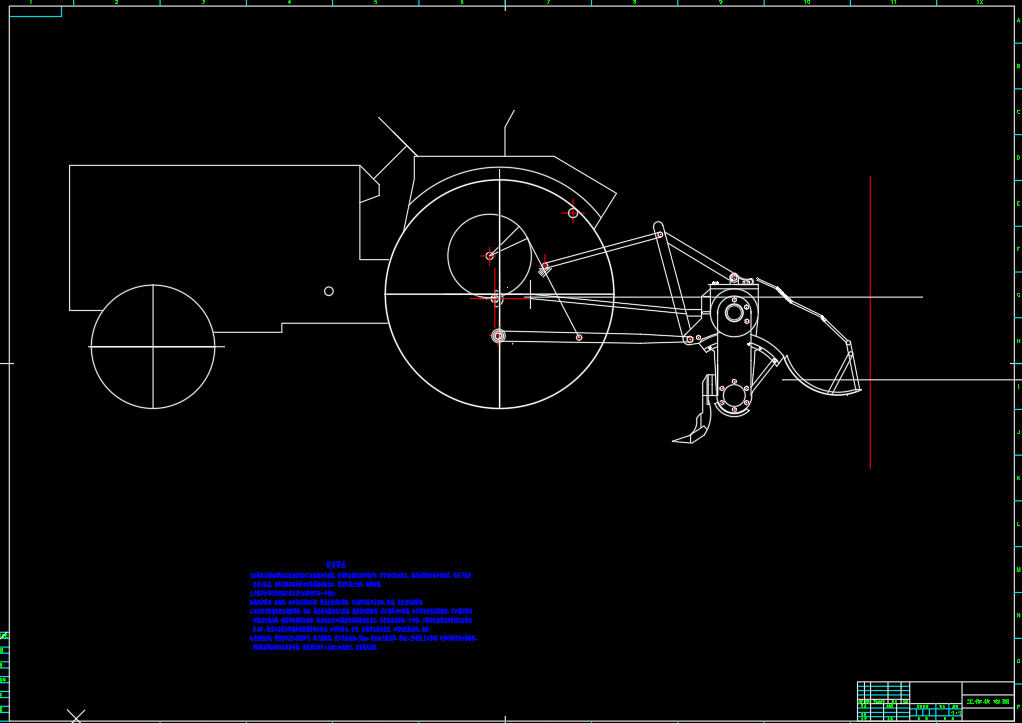The width and height of the screenshot is (1022, 723).
Task: Click the blue heading above the notes paragraph
Action: click(336, 565)
